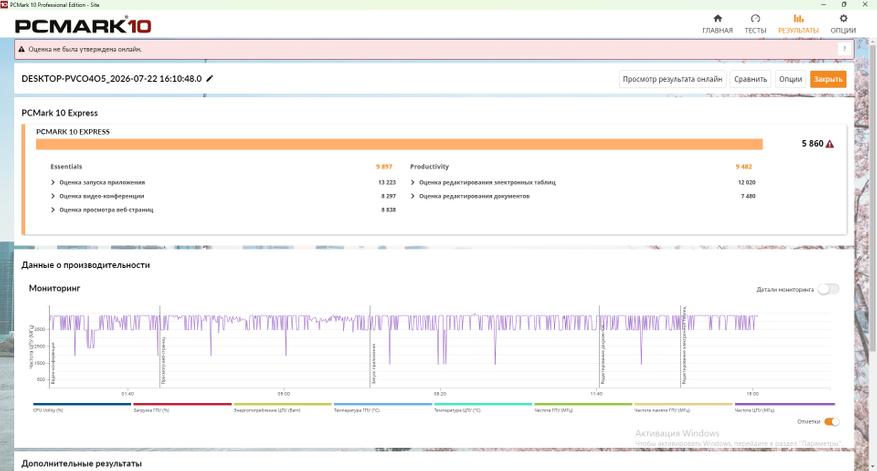This screenshot has width=877, height=471.
Task: Click the alert icon in pink warning banner
Action: click(x=22, y=49)
